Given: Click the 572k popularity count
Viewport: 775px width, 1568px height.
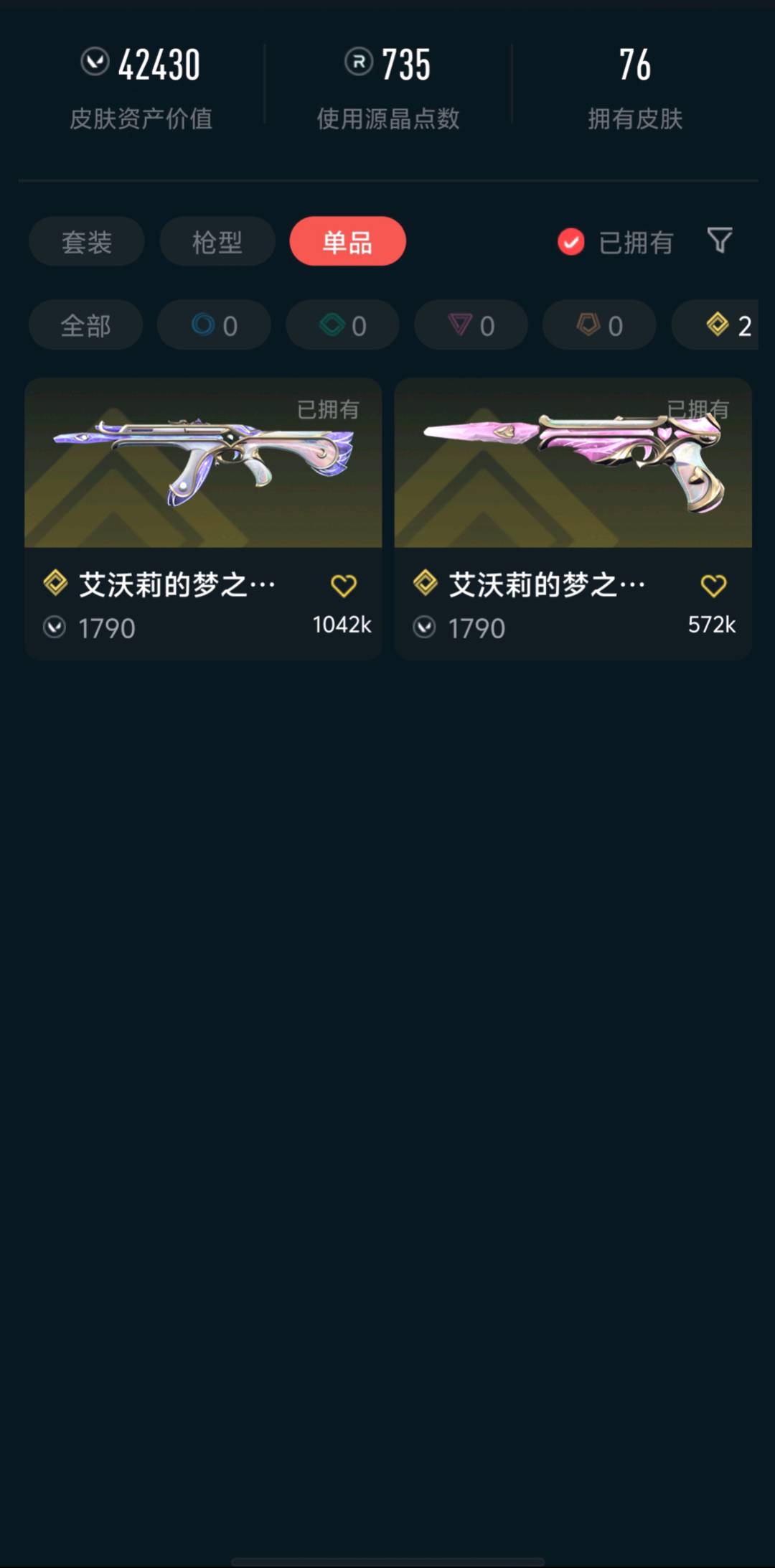Looking at the screenshot, I should click(712, 625).
